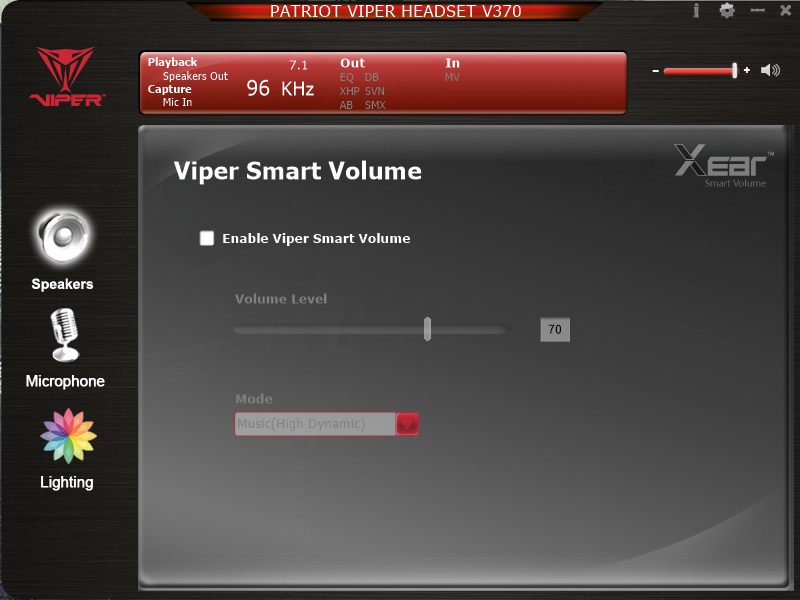Click the info icon in title bar
The image size is (800, 600).
point(696,10)
